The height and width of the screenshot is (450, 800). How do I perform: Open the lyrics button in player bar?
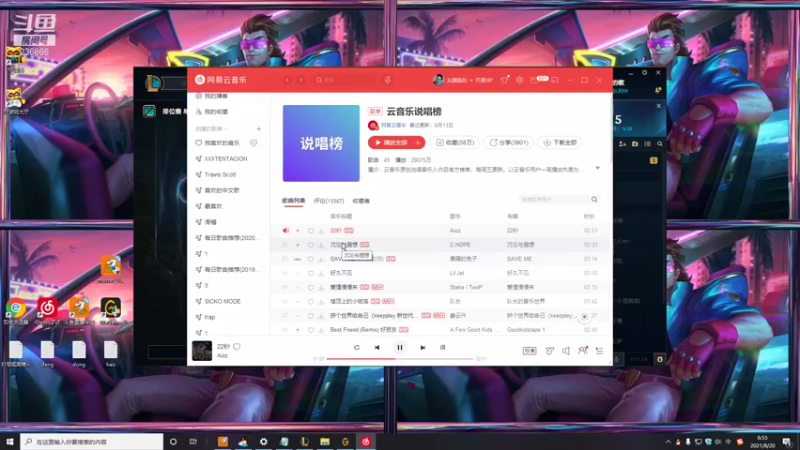442,347
